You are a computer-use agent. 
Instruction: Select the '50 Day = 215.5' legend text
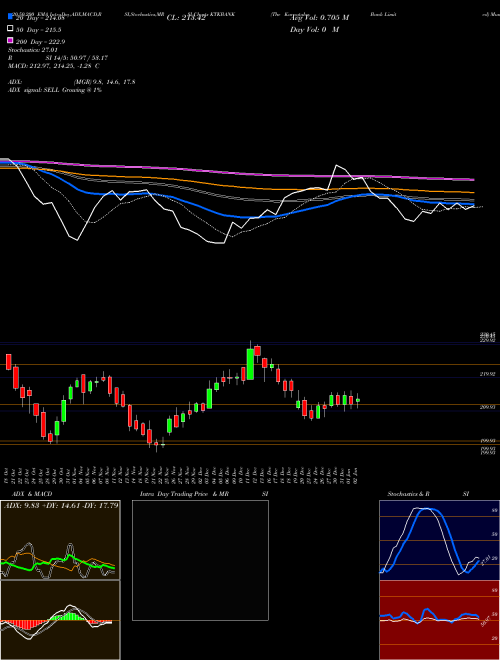[x=39, y=30]
